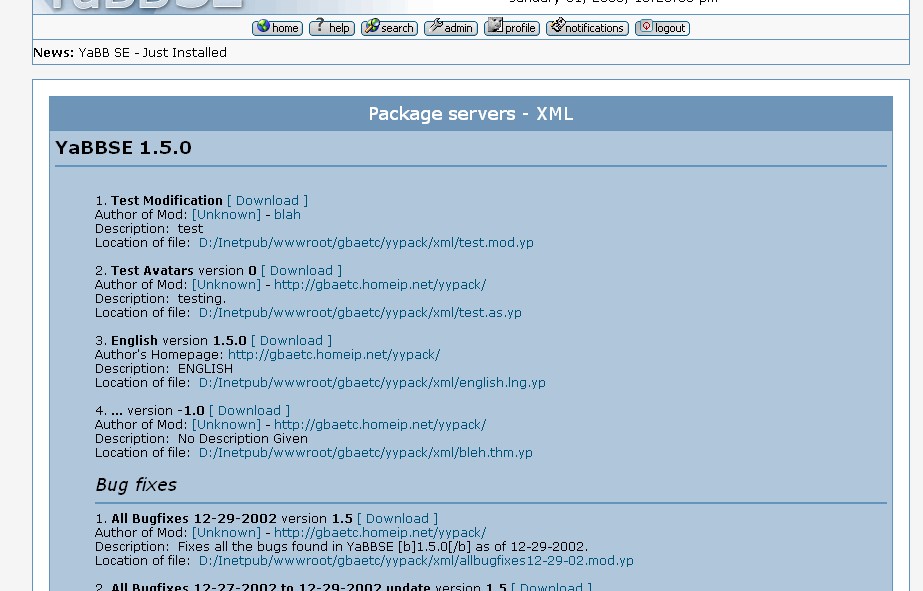The width and height of the screenshot is (923, 591).
Task: Open the help button with question mark
Action: (x=332, y=28)
